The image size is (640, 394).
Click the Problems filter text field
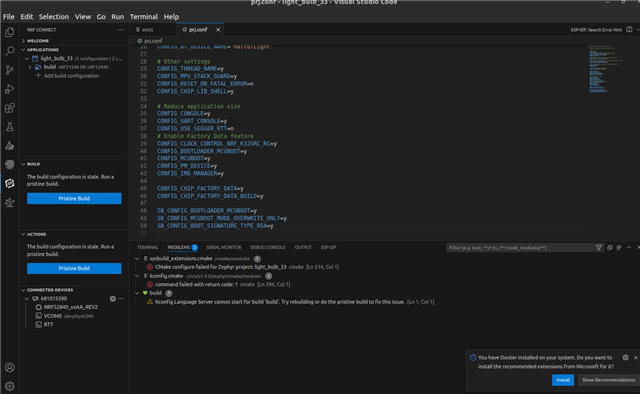pos(520,248)
